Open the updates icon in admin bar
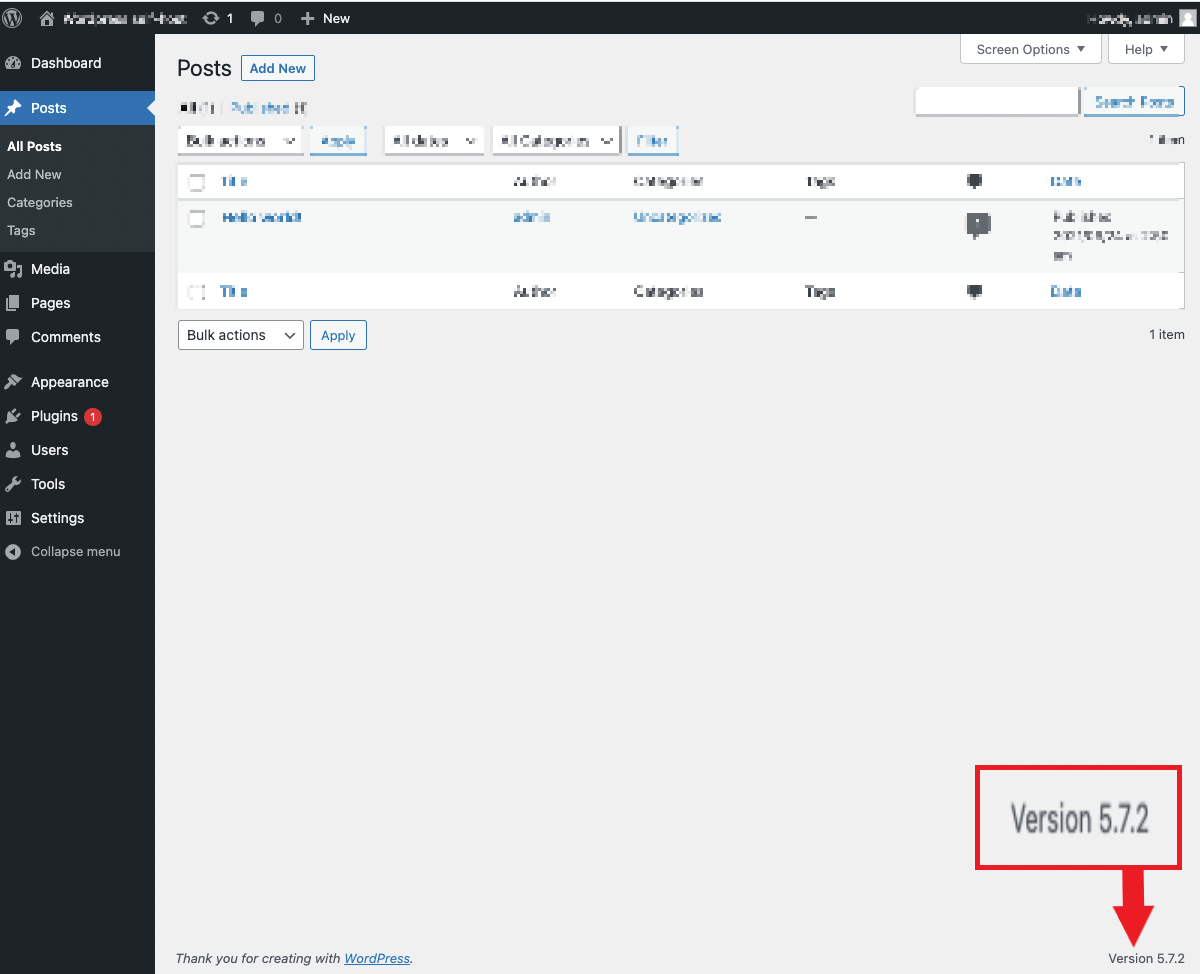The width and height of the screenshot is (1200, 974). tap(210, 18)
